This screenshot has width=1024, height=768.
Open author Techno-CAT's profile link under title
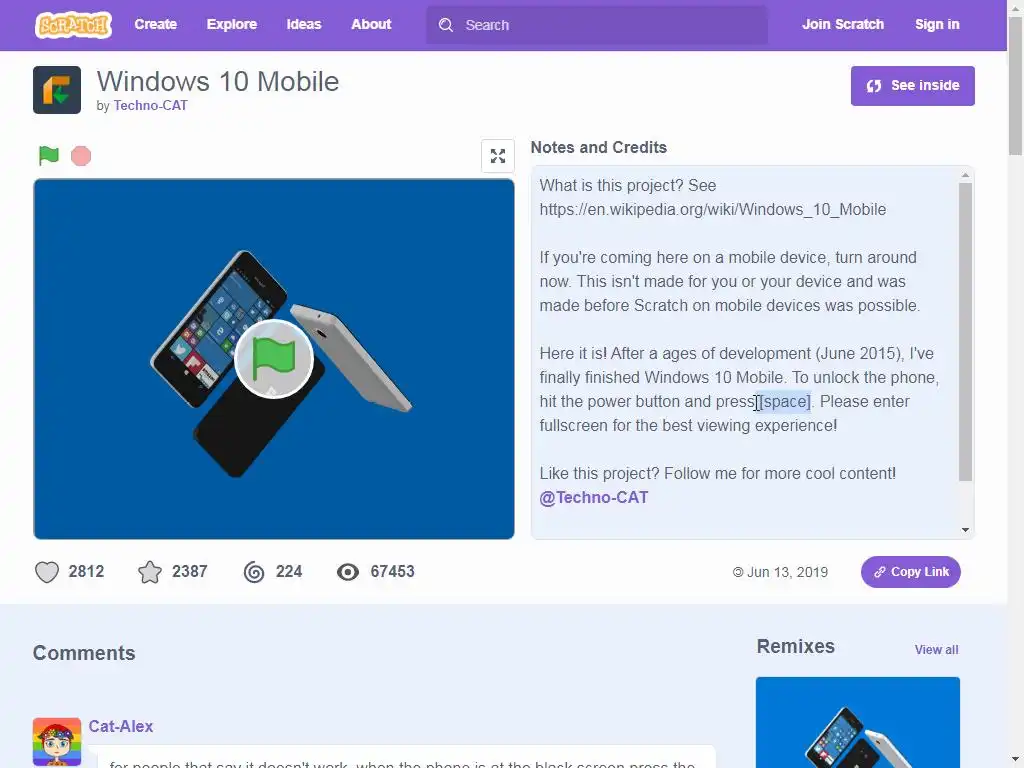(150, 105)
